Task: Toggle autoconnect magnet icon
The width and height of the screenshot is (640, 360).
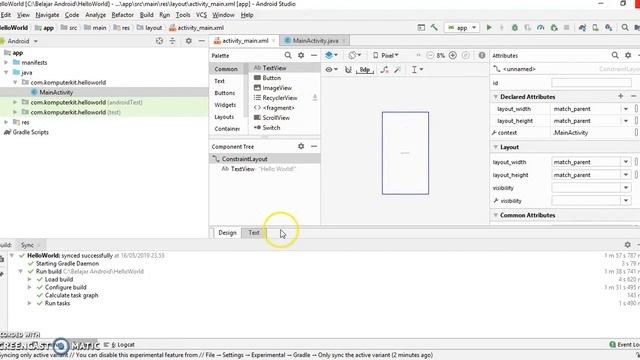Action: 348,70
